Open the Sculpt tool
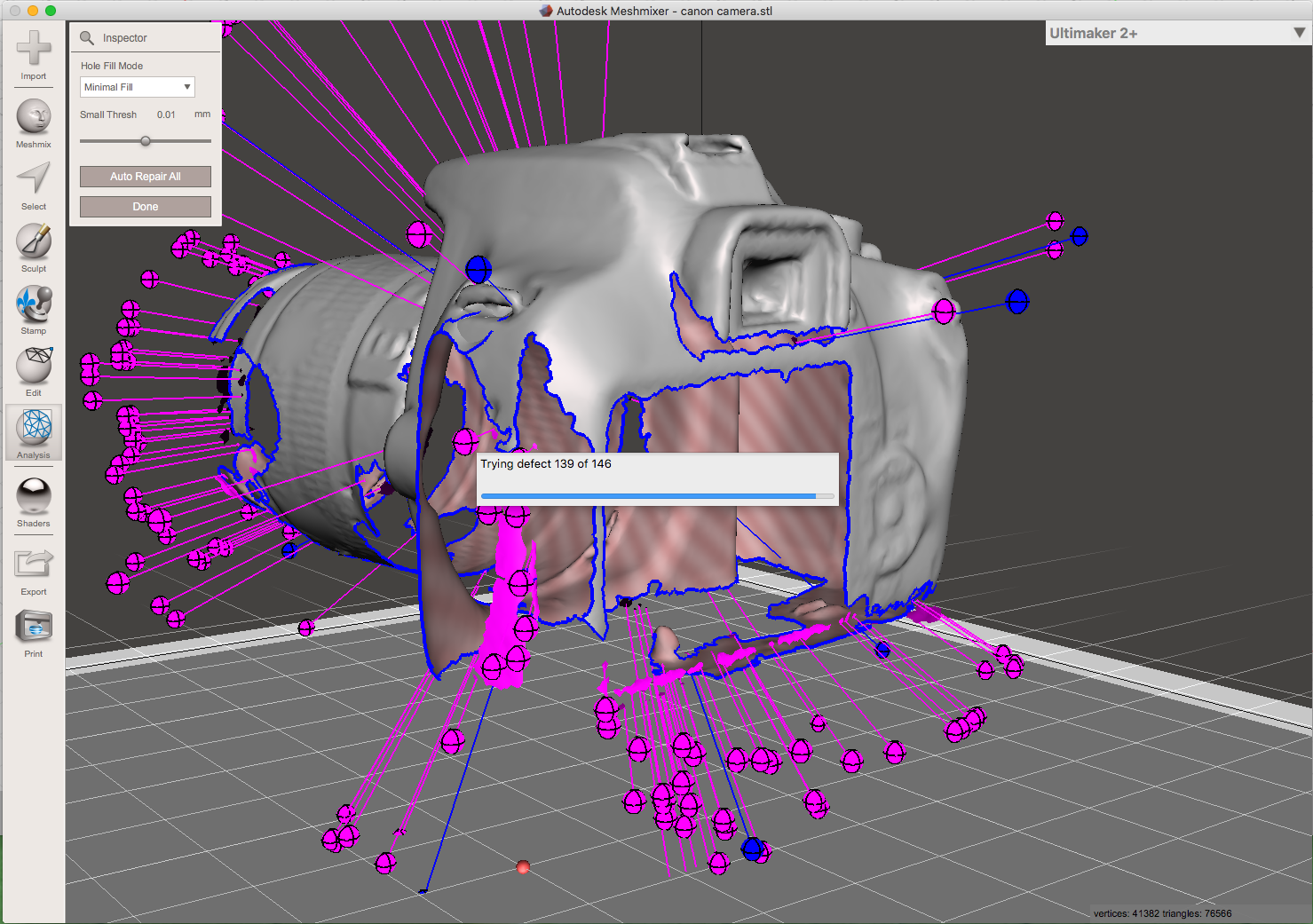 point(34,248)
